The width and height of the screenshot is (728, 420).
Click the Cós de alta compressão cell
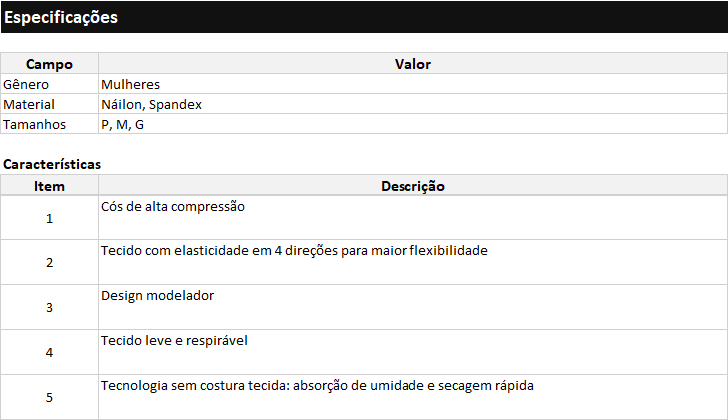(x=413, y=218)
